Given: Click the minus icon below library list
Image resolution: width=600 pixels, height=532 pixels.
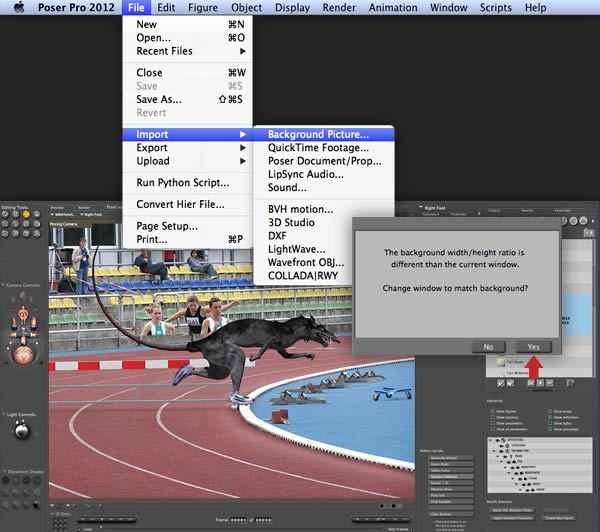Looking at the screenshot, I should (x=549, y=383).
